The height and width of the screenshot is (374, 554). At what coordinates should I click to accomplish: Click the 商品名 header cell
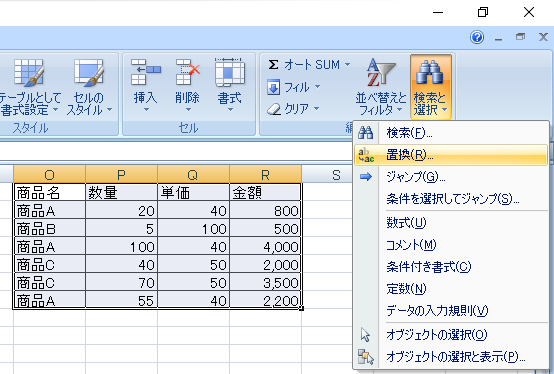coord(49,192)
